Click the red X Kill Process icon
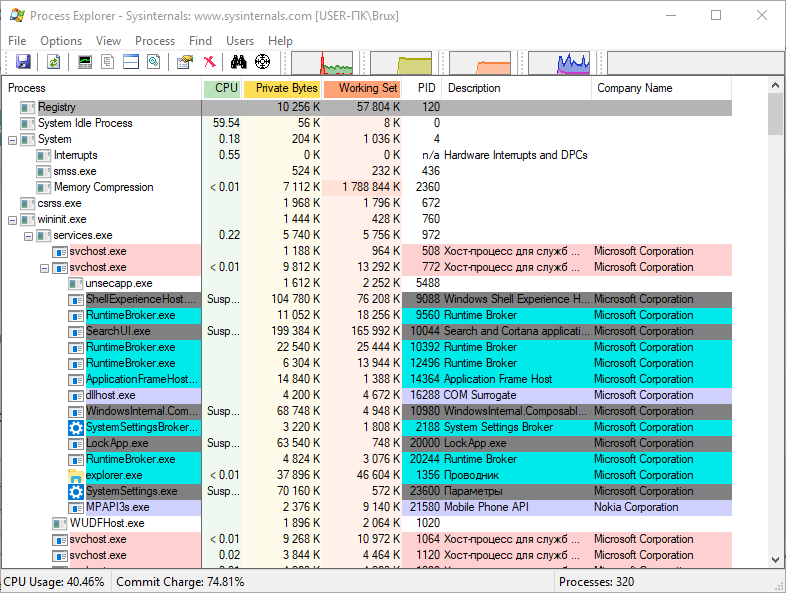 tap(209, 62)
